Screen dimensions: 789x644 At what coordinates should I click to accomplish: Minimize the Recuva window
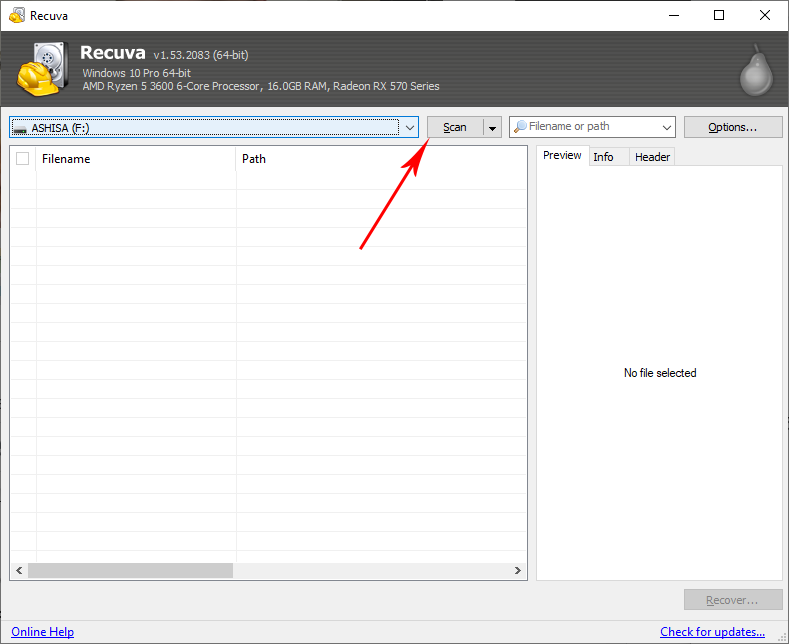[x=674, y=15]
